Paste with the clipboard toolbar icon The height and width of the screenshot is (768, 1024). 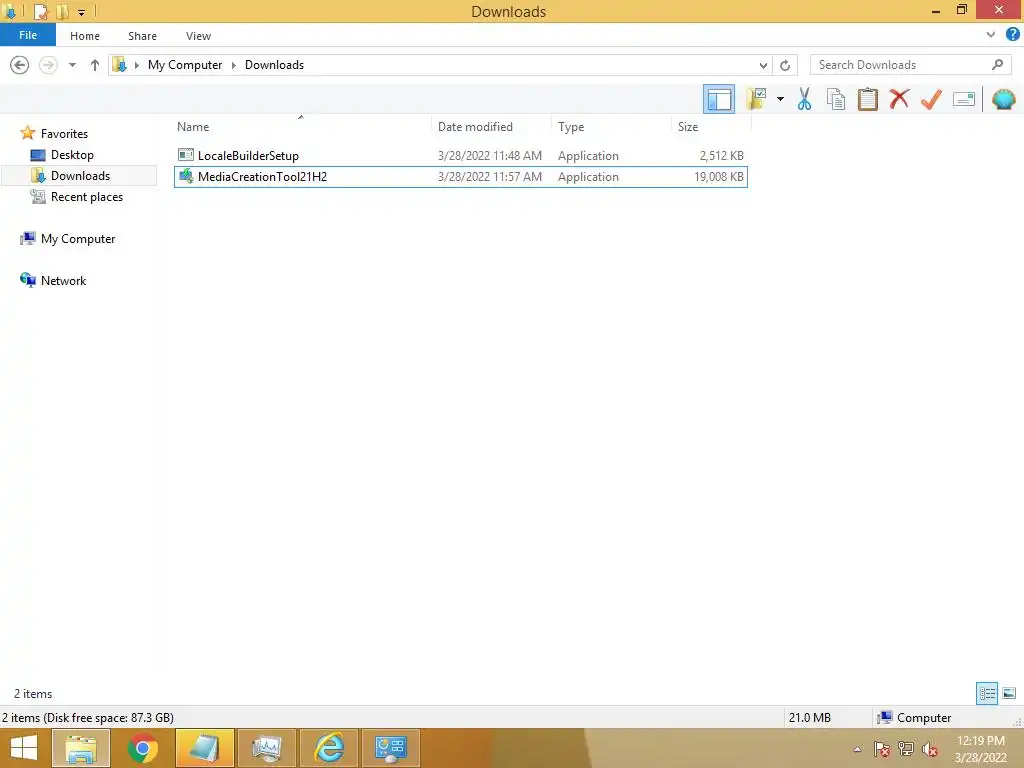[867, 99]
